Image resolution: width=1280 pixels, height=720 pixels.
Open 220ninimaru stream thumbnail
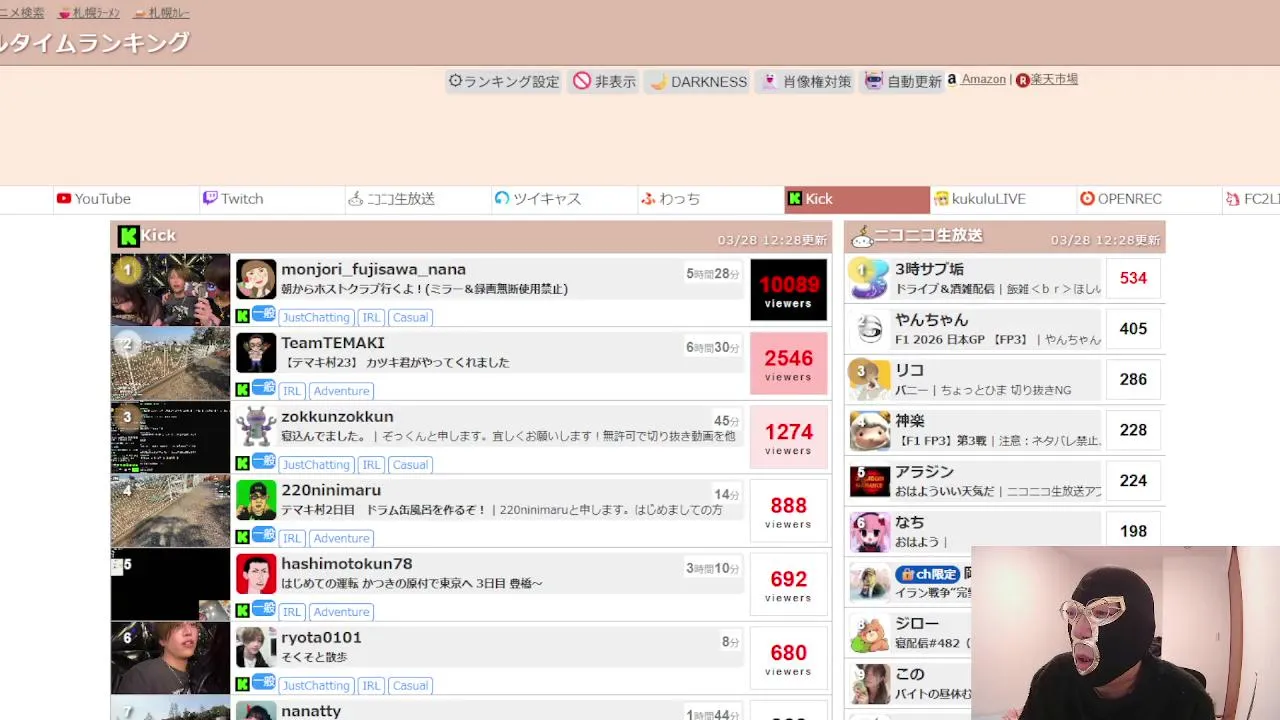[x=170, y=511]
